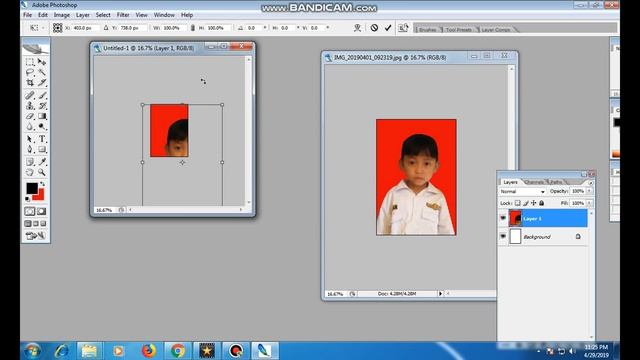Select the History Brush tool

click(42, 106)
